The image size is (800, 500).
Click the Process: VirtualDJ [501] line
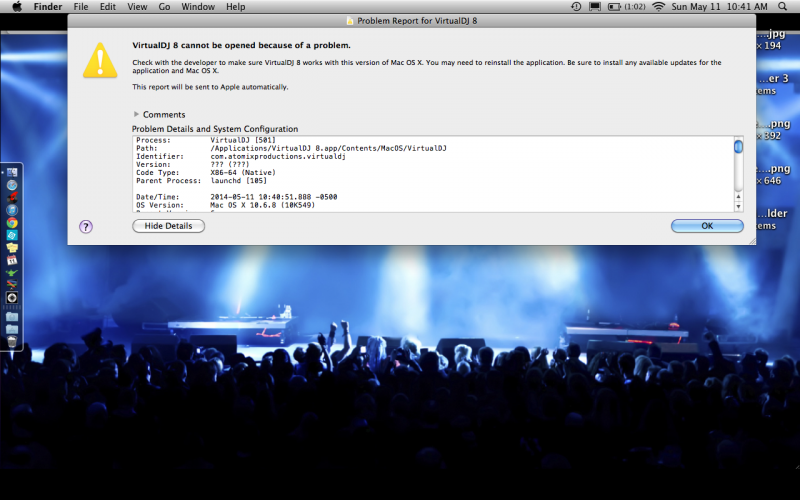[206, 140]
